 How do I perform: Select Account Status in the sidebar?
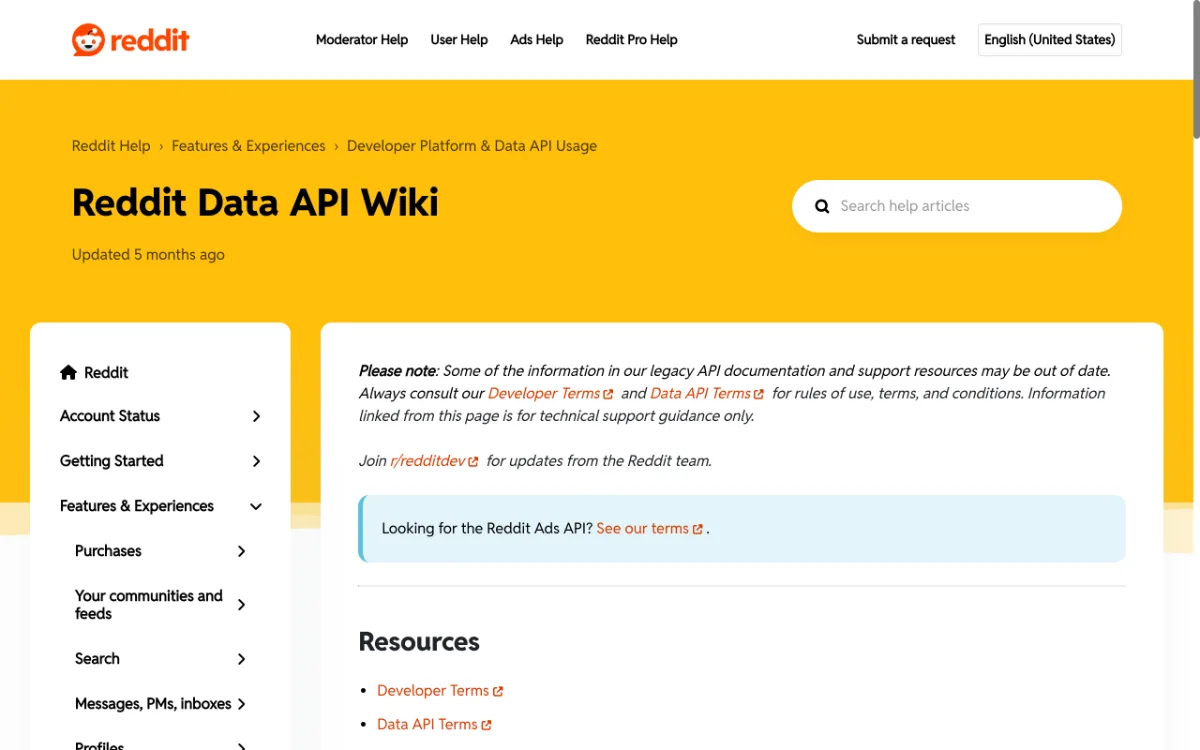pos(110,416)
